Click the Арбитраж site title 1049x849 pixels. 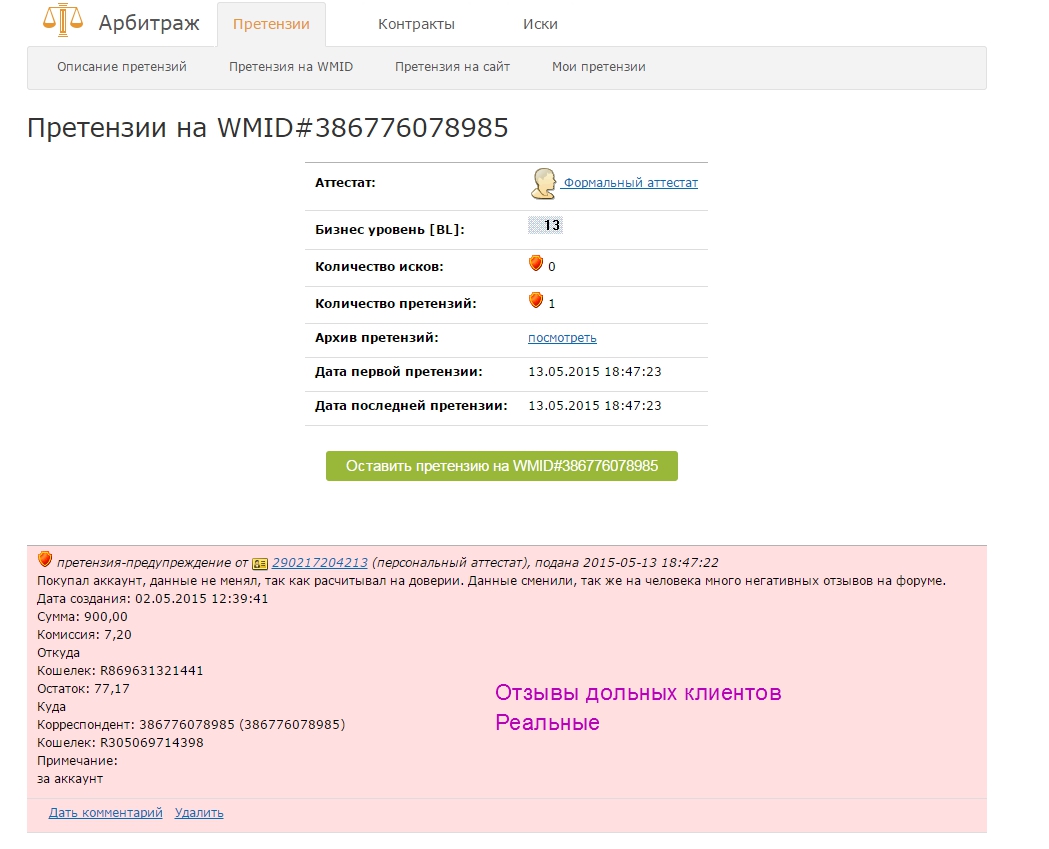point(149,23)
